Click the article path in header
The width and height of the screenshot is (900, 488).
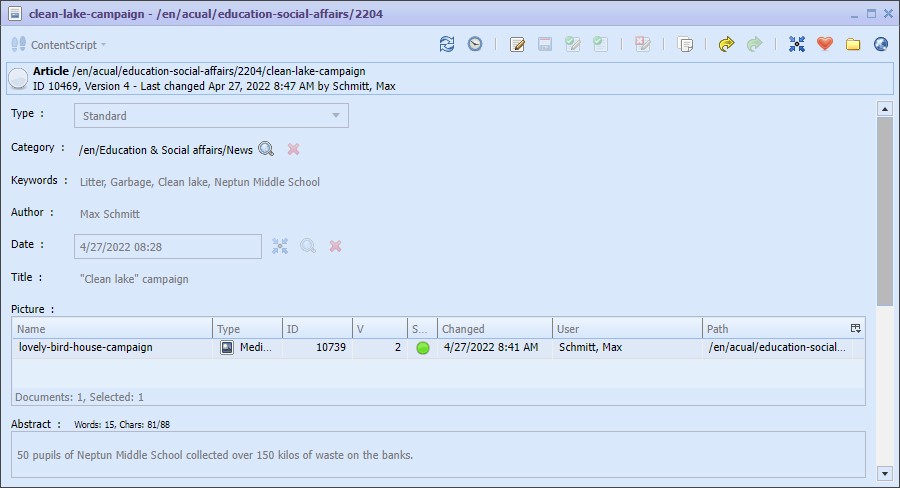(219, 71)
